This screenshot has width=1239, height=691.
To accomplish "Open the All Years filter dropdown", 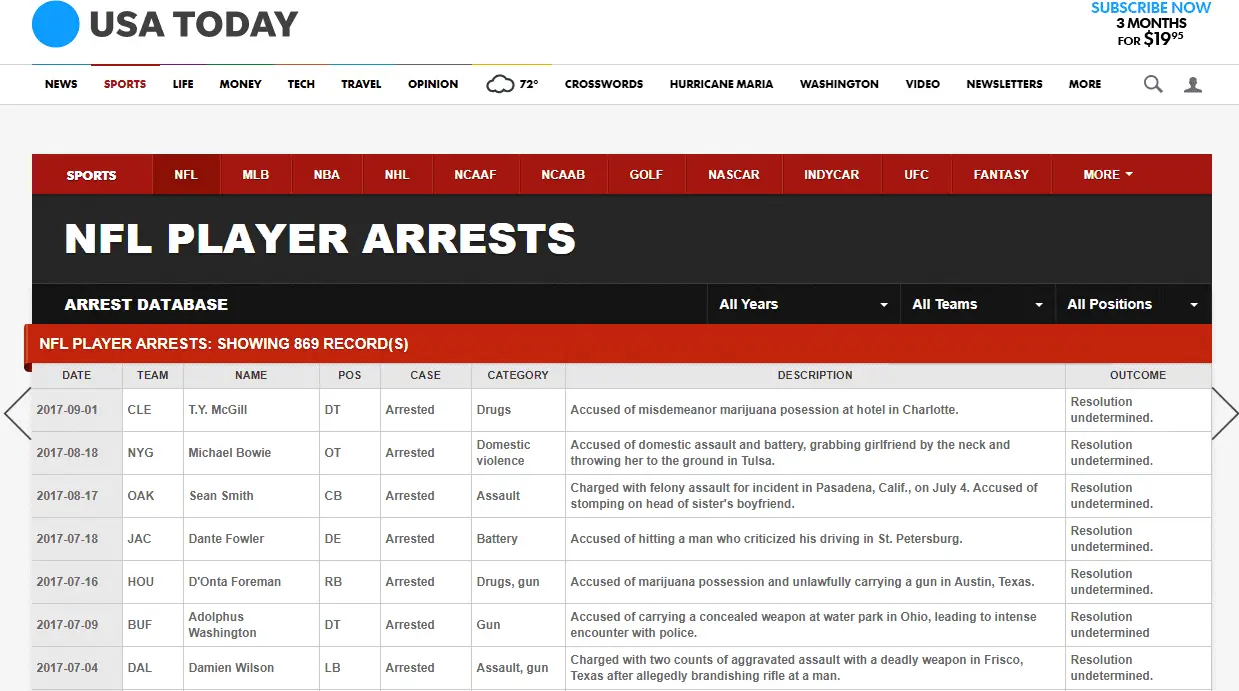I will coord(802,304).
